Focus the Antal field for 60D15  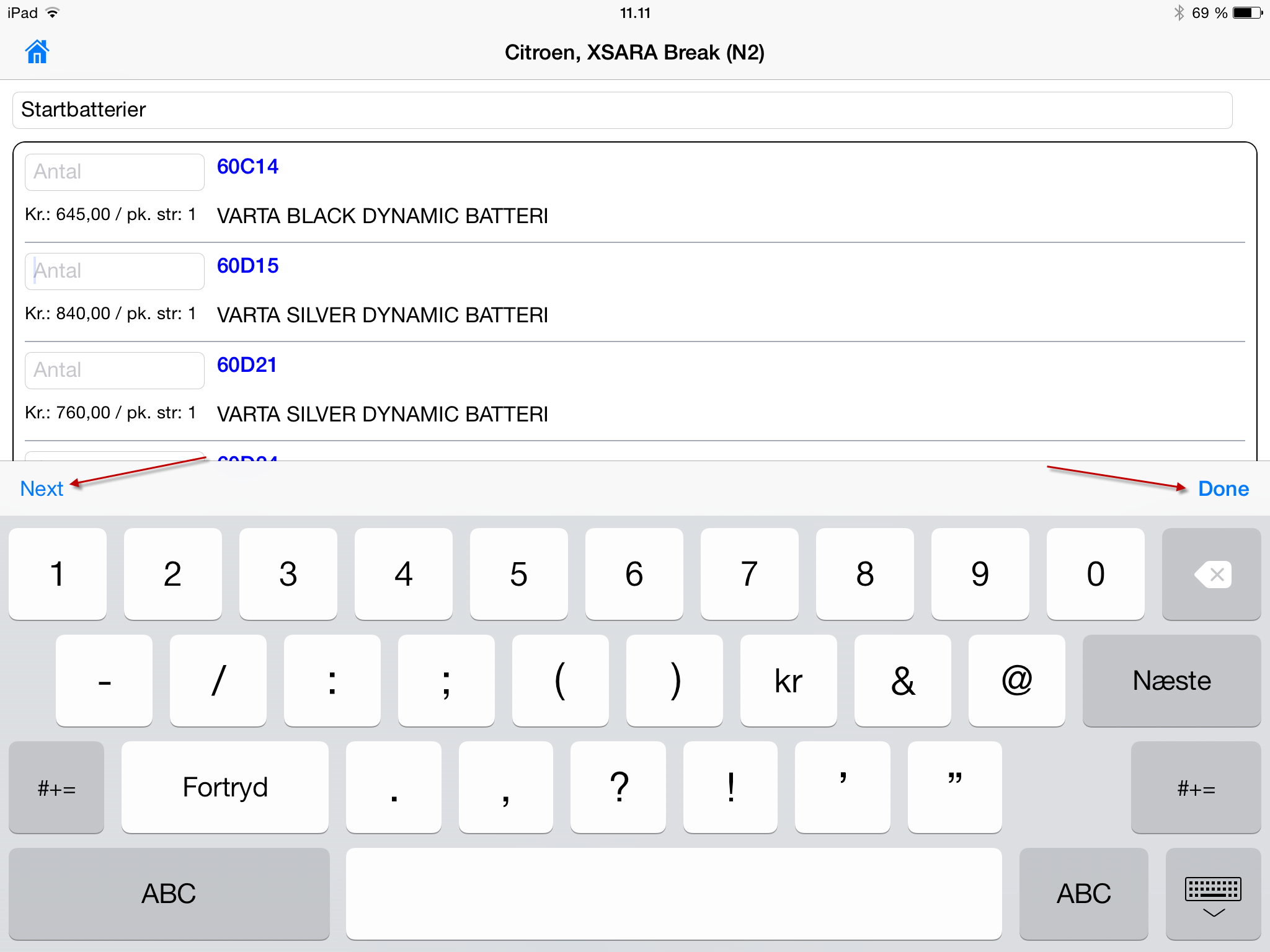tap(115, 271)
